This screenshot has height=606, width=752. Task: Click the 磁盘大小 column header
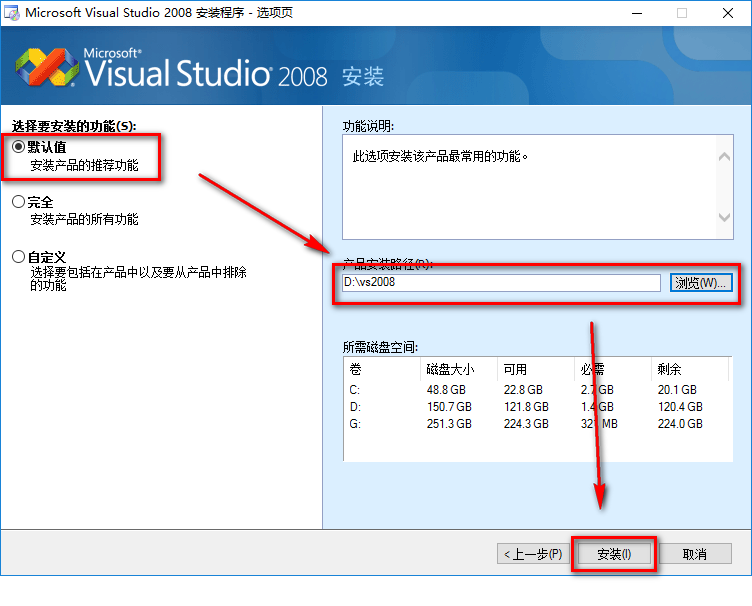[x=459, y=369]
